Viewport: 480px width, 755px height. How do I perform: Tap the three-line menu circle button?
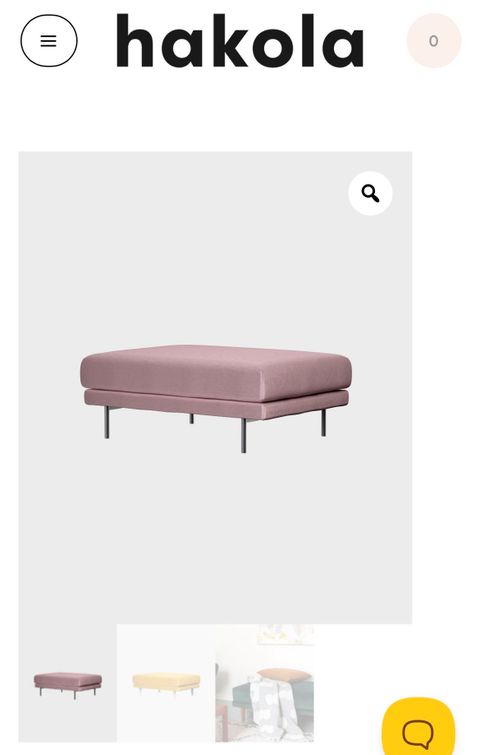(x=49, y=40)
